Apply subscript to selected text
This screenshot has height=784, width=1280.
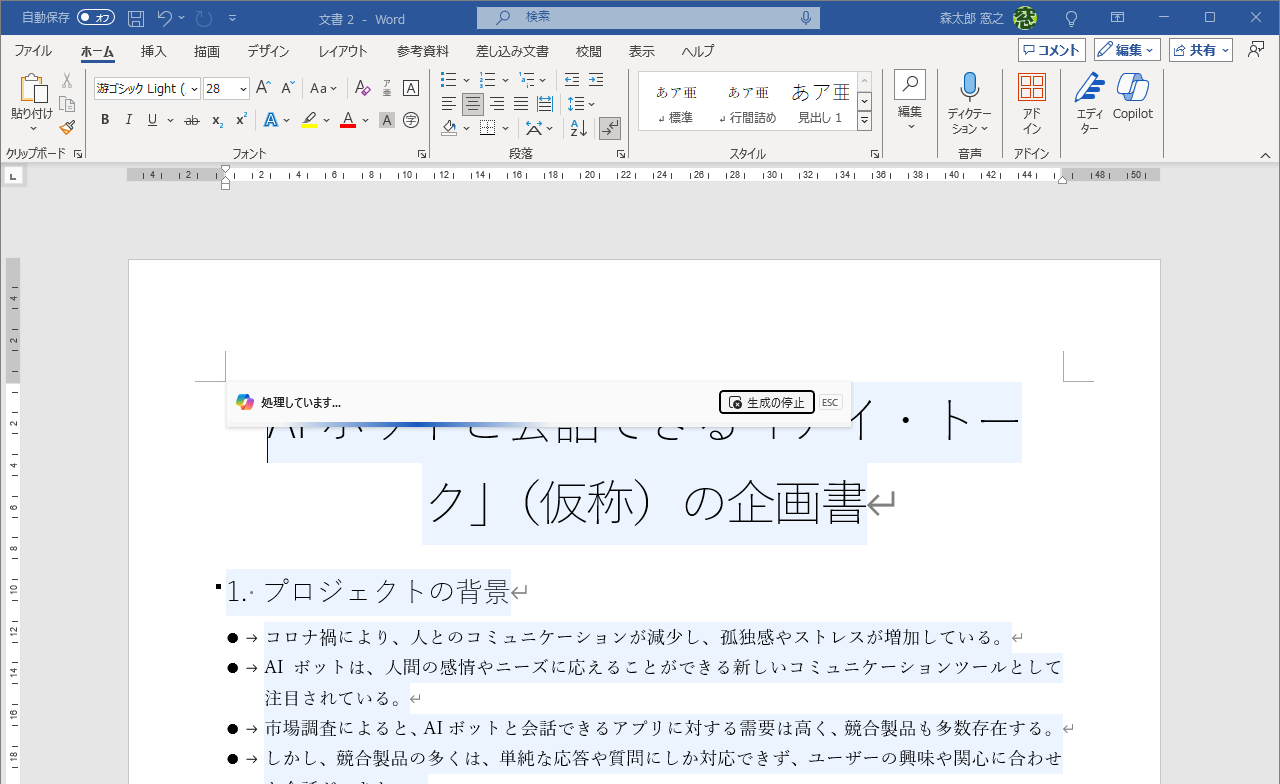pos(216,119)
